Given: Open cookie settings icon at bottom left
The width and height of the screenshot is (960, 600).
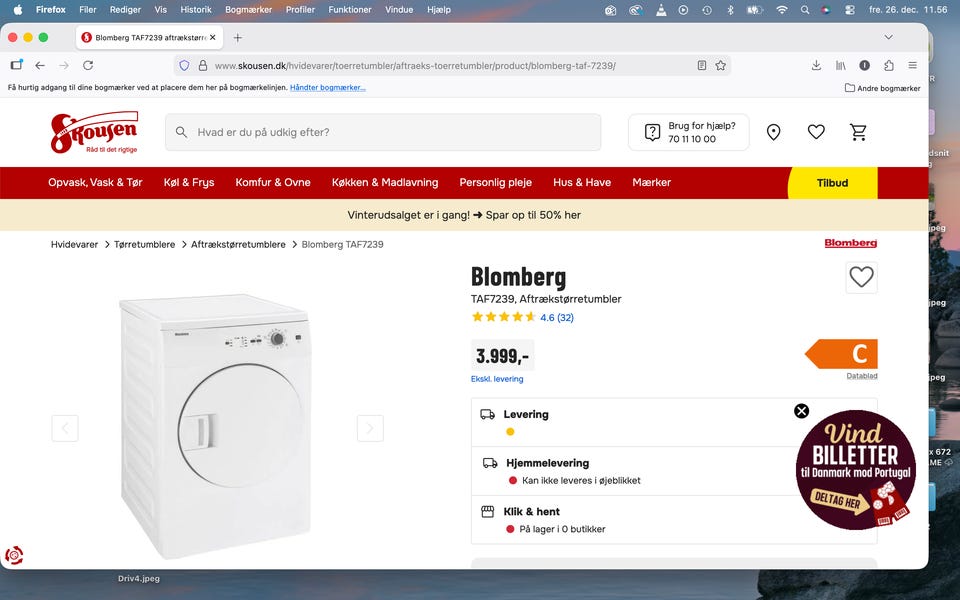Looking at the screenshot, I should click(x=14, y=555).
